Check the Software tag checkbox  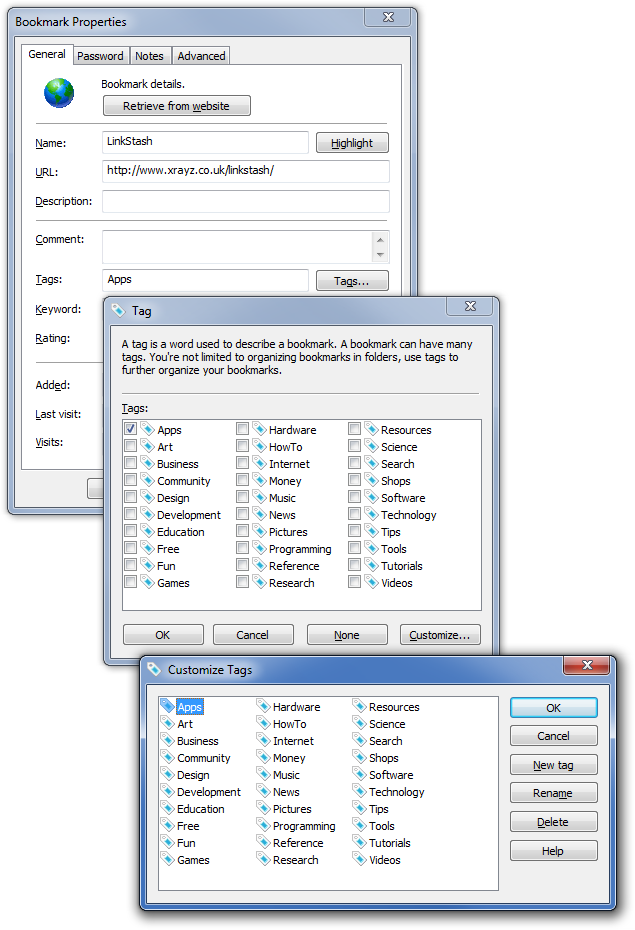(355, 498)
